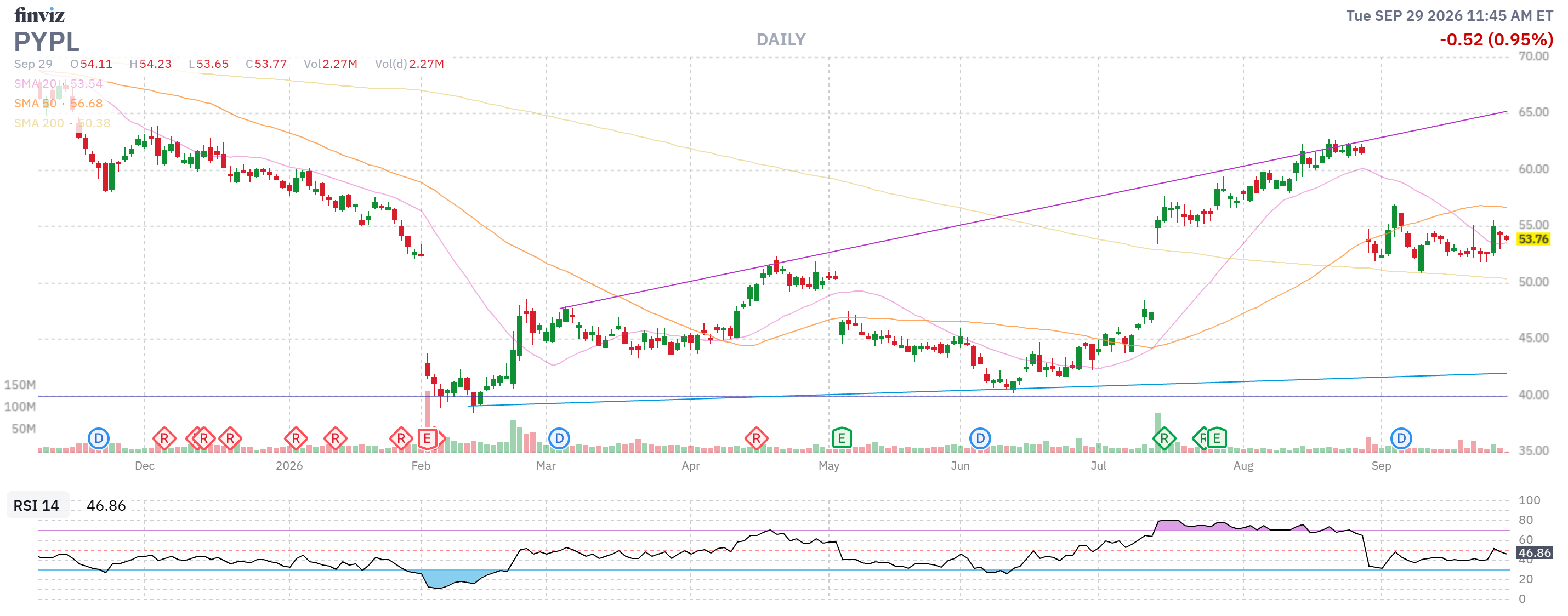
Task: Click the 2026 label on the time axis
Action: 289,466
